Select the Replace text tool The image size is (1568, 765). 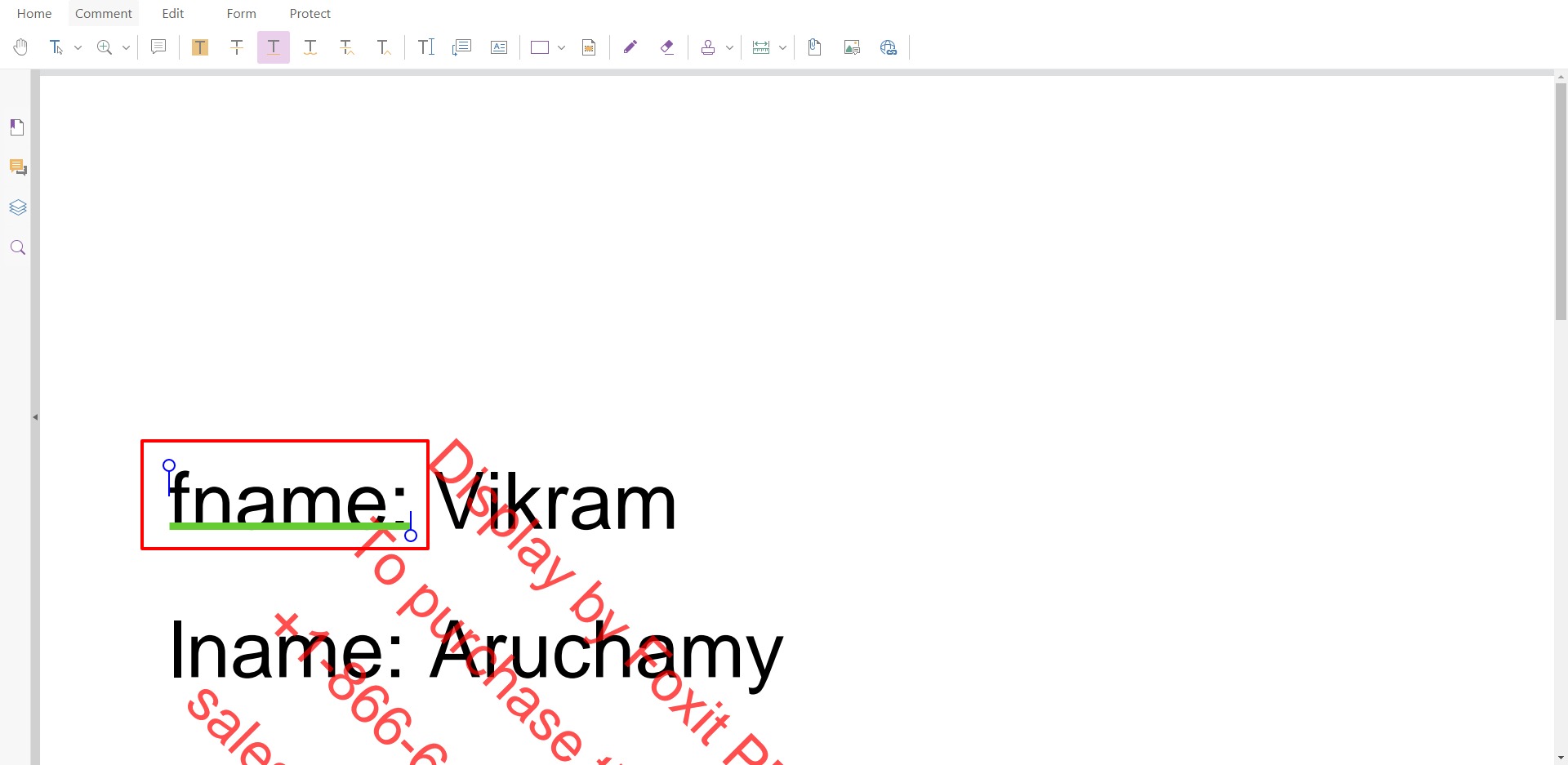(347, 47)
